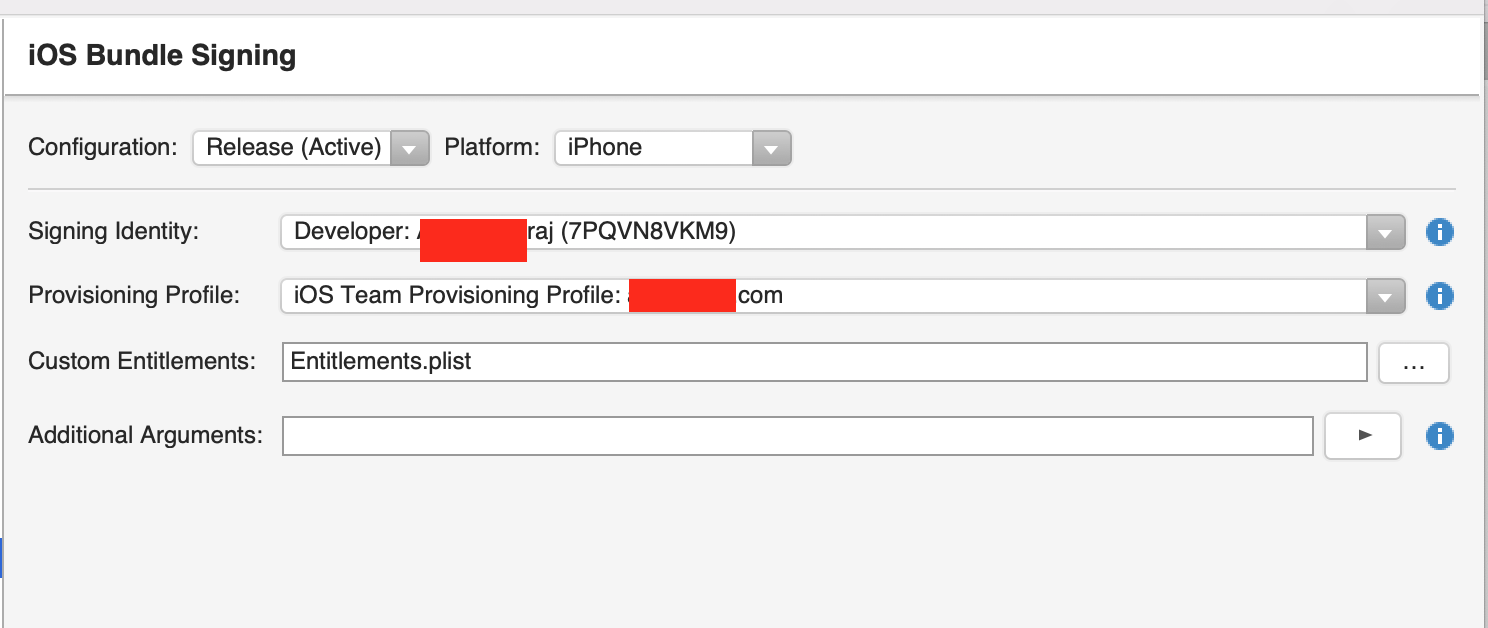Viewport: 1488px width, 628px height.
Task: Click inside the Entitlements.plist field
Action: [825, 362]
